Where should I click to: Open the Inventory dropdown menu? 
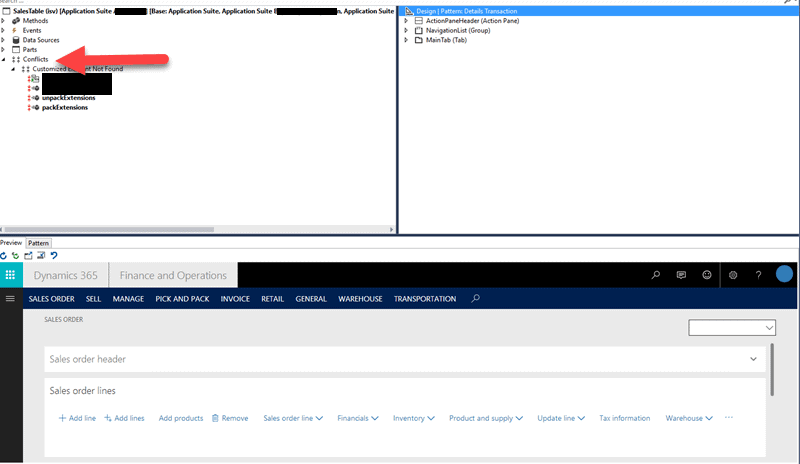tap(414, 418)
